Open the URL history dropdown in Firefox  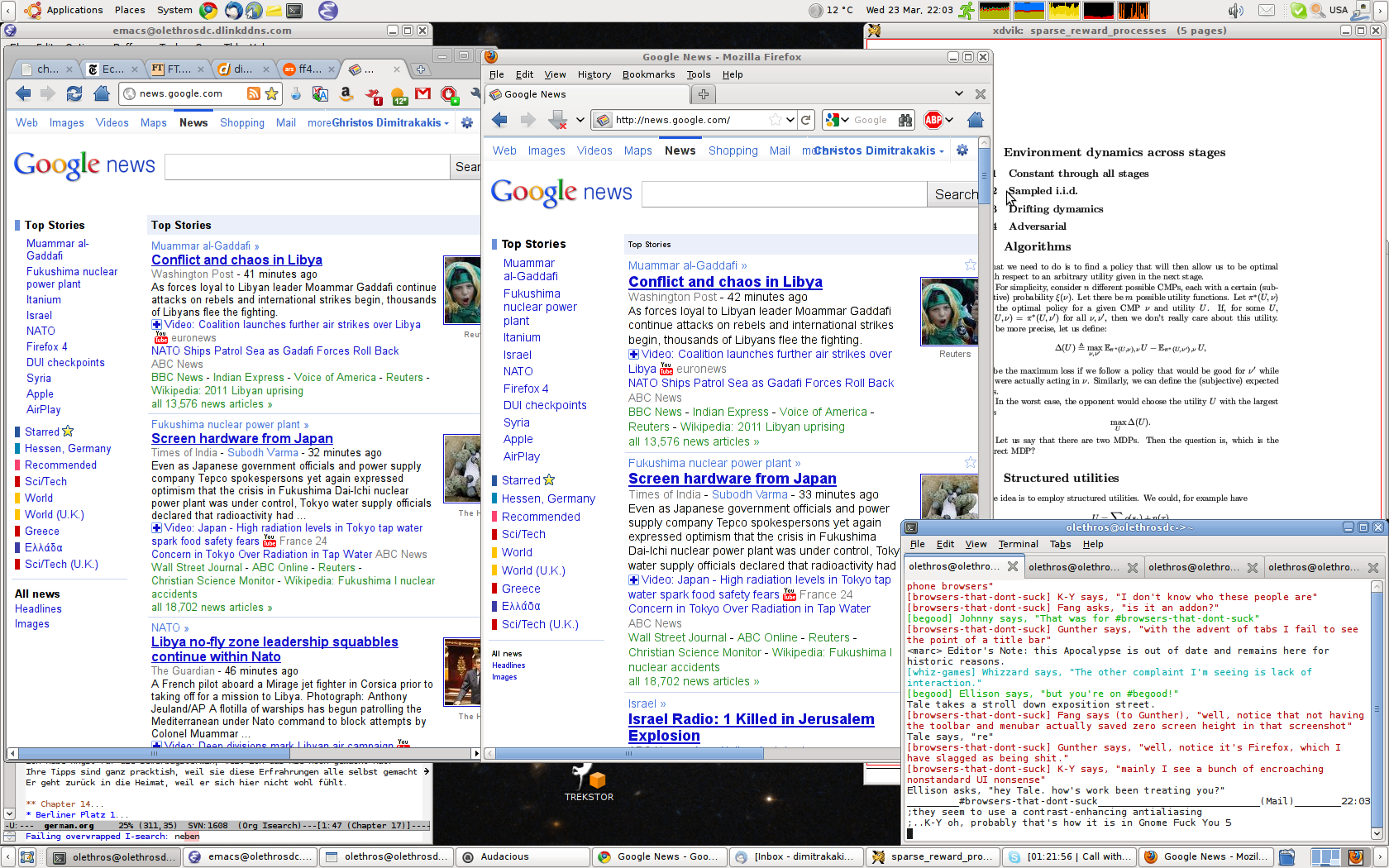pos(790,120)
